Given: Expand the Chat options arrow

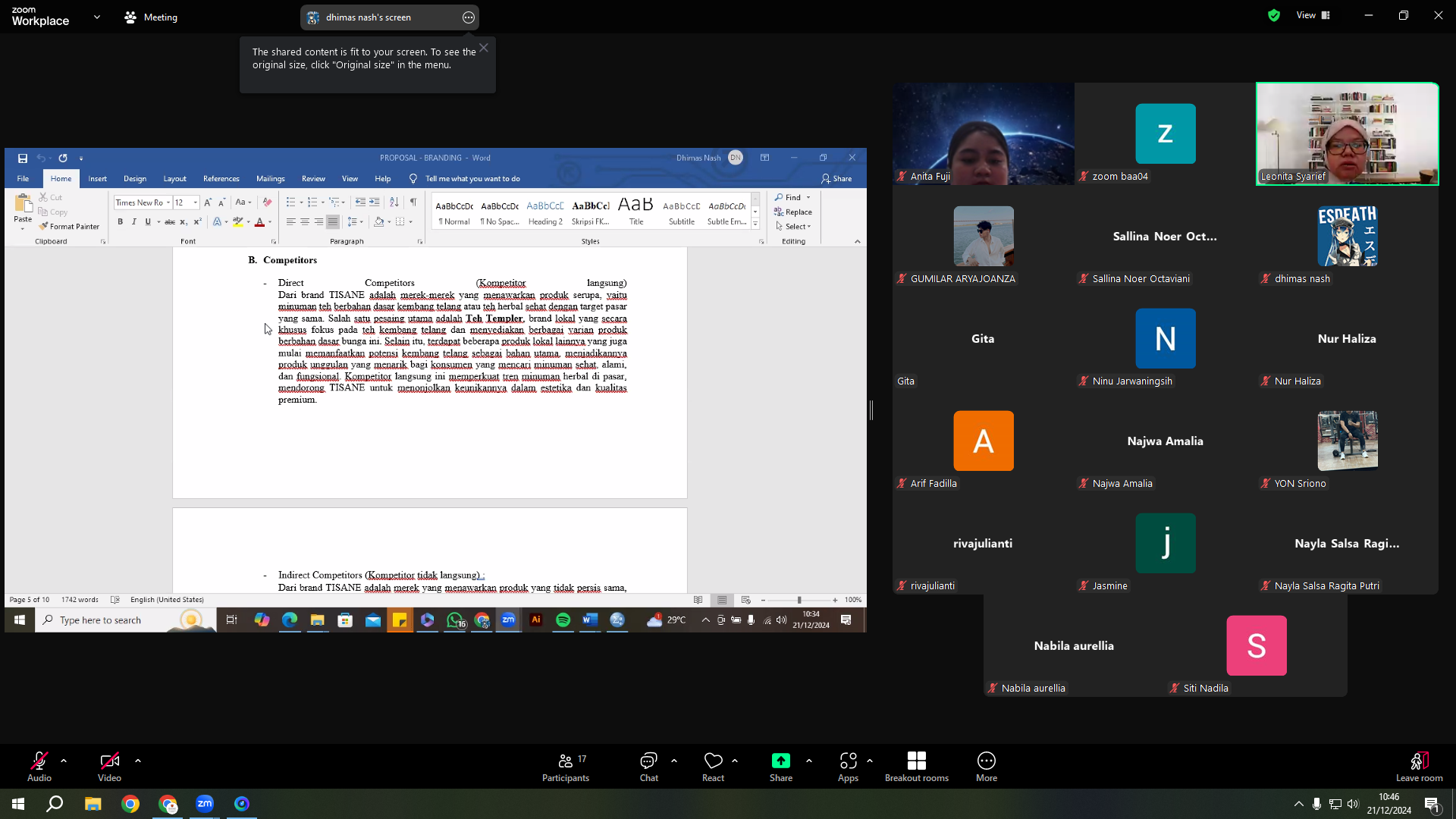Looking at the screenshot, I should pyautogui.click(x=674, y=760).
